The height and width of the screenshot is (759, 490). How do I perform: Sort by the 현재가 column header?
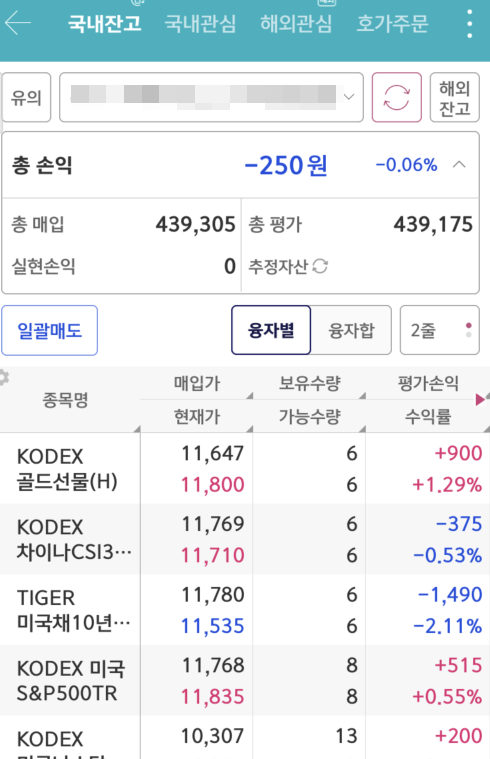pos(197,416)
